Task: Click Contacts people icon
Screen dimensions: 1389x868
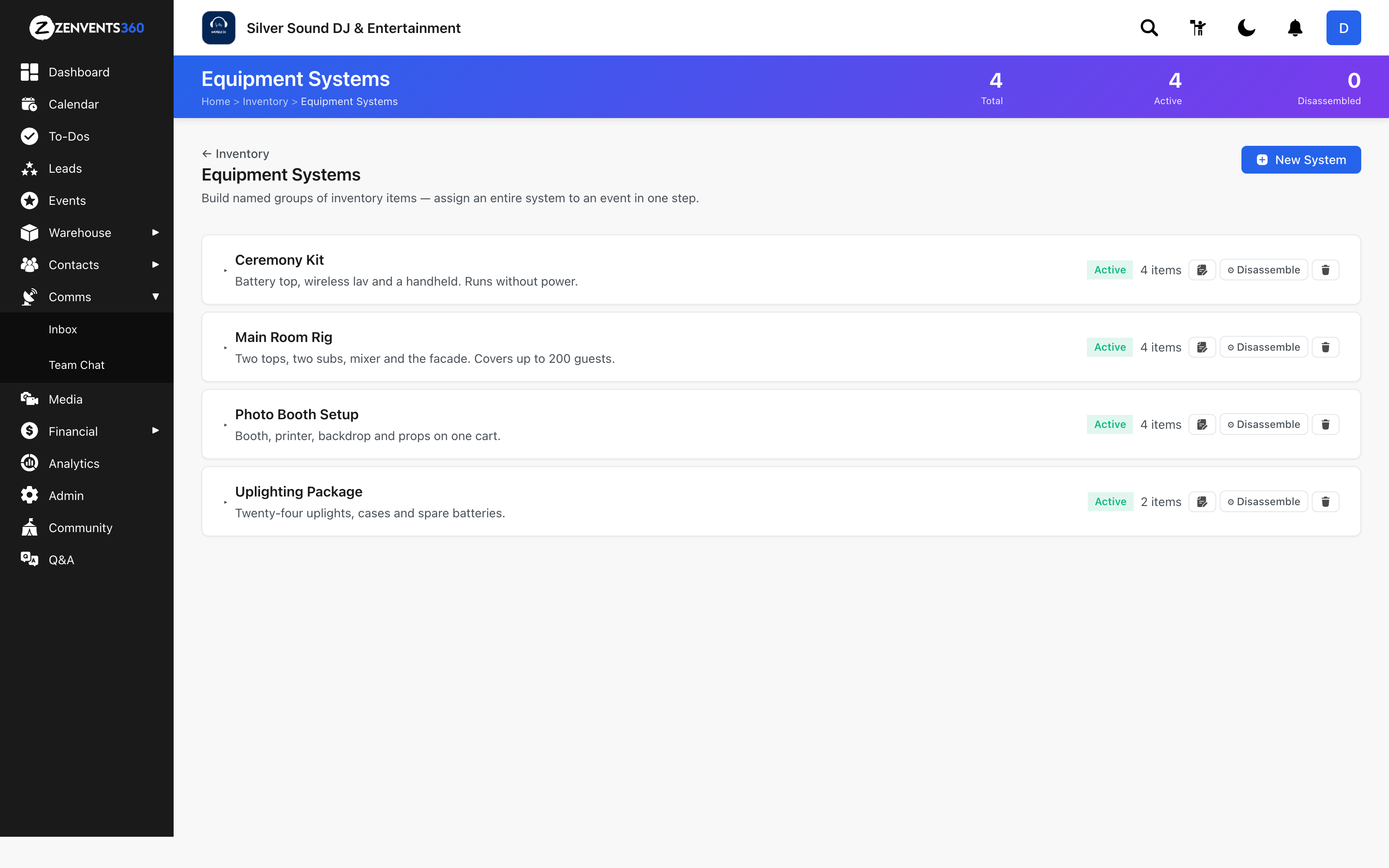Action: coord(29,265)
